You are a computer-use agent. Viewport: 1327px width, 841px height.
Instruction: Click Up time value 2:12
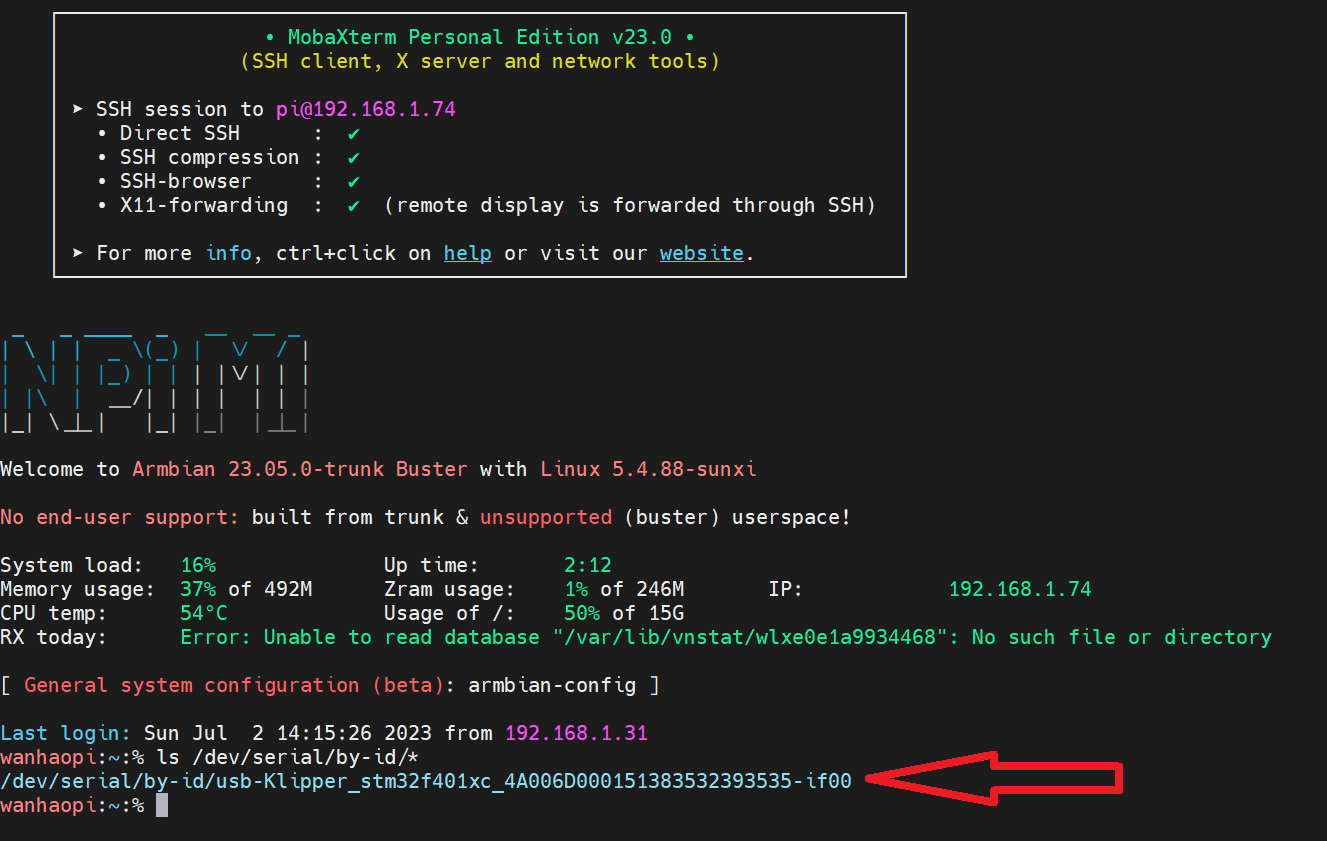point(588,565)
